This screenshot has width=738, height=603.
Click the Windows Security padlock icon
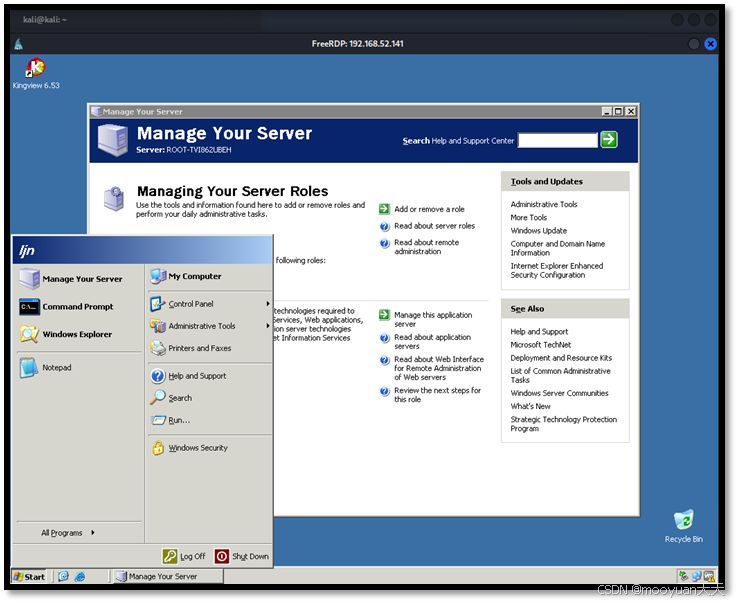tap(158, 447)
